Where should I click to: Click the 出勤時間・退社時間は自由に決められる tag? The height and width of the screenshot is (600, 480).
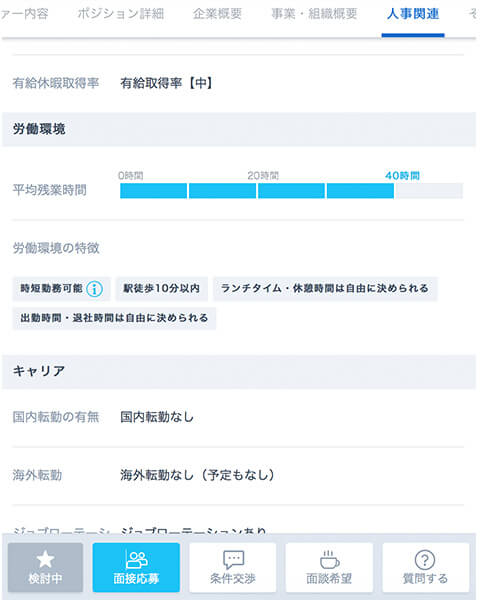point(114,318)
